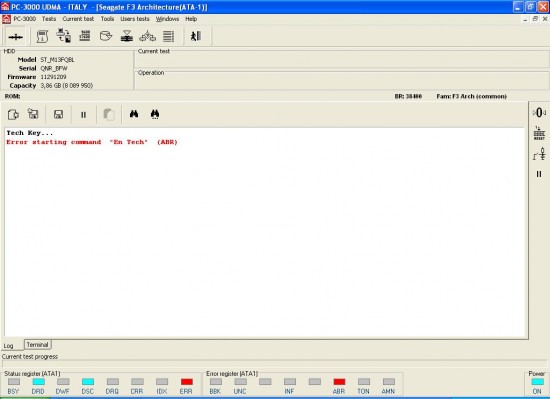This screenshot has height=399, width=550.
Task: Restore the inner MDI child window
Action: click(535, 19)
